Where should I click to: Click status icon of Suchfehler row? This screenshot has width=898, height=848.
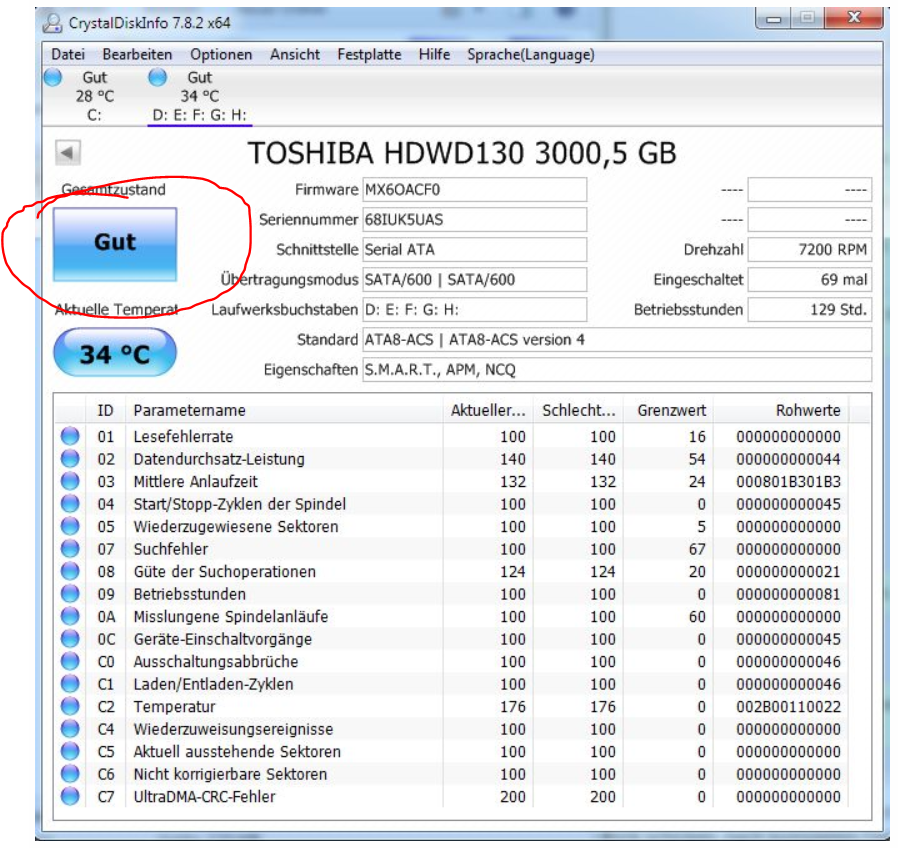tap(70, 549)
